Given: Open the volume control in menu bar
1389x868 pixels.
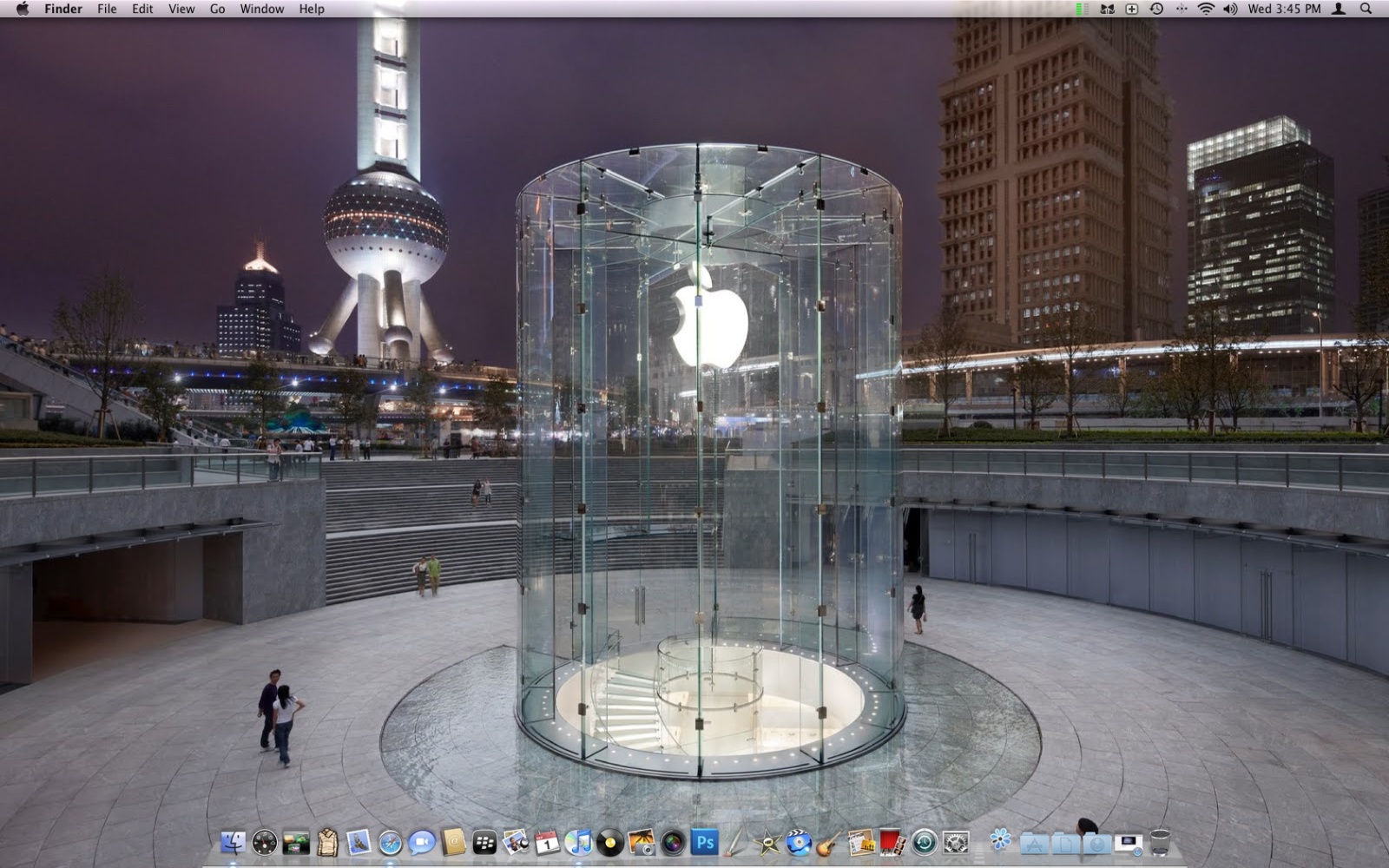Looking at the screenshot, I should (1230, 9).
